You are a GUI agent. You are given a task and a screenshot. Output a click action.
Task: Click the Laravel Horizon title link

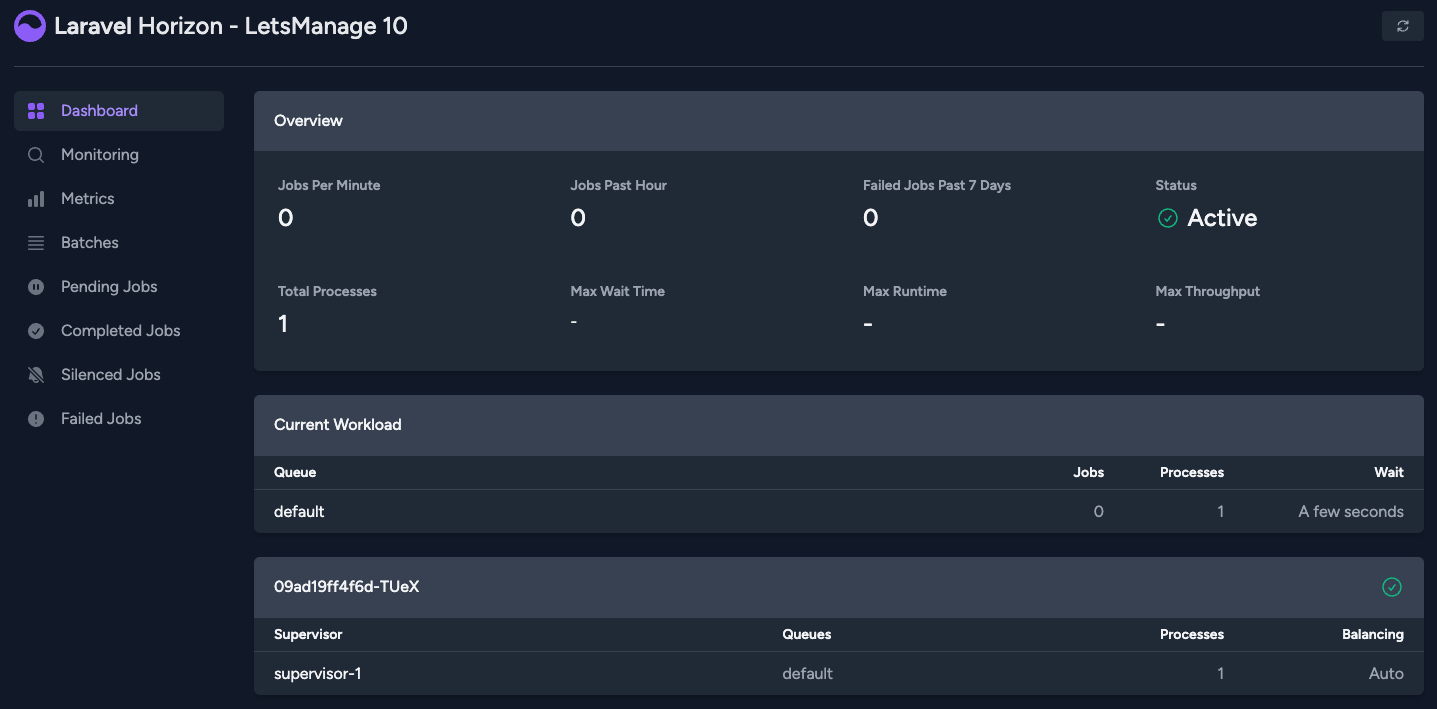tap(231, 26)
